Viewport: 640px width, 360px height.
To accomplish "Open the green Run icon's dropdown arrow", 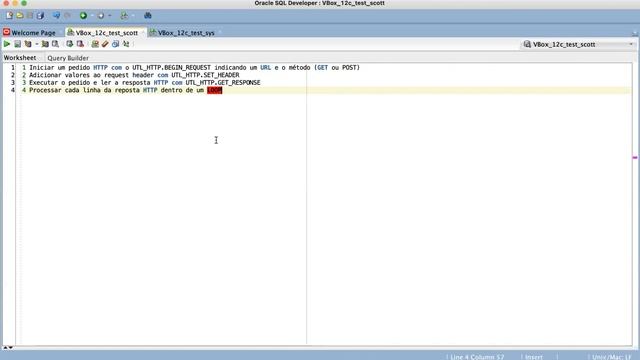I will pos(91,16).
